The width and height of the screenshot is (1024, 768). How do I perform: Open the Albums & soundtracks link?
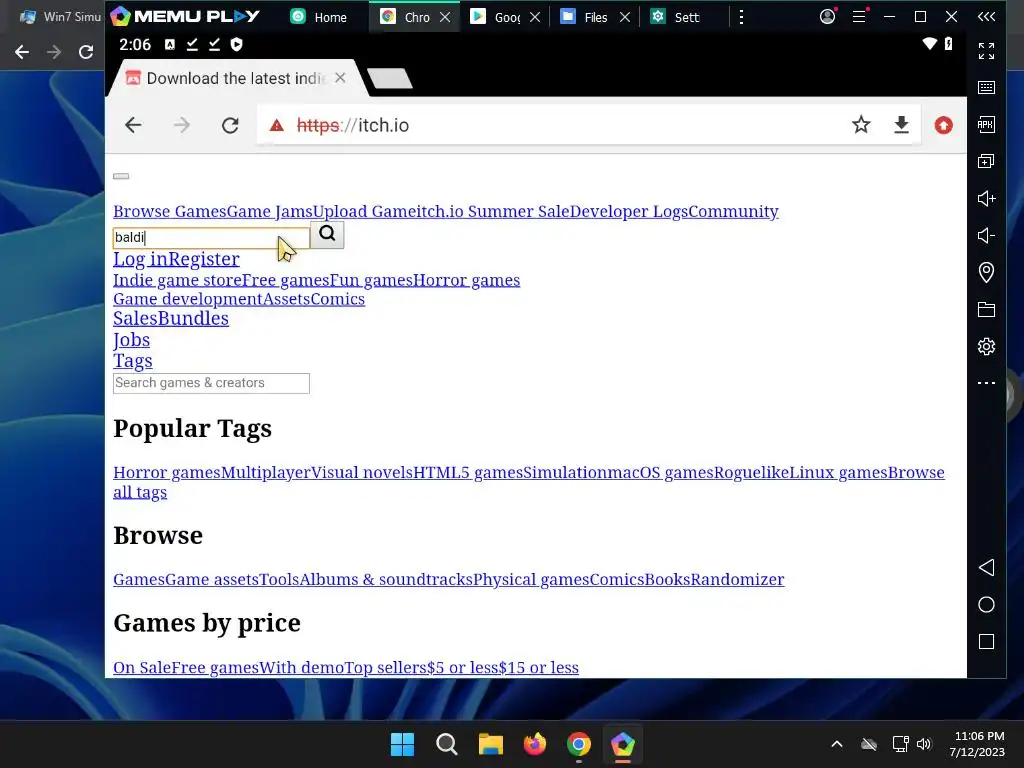pos(386,579)
